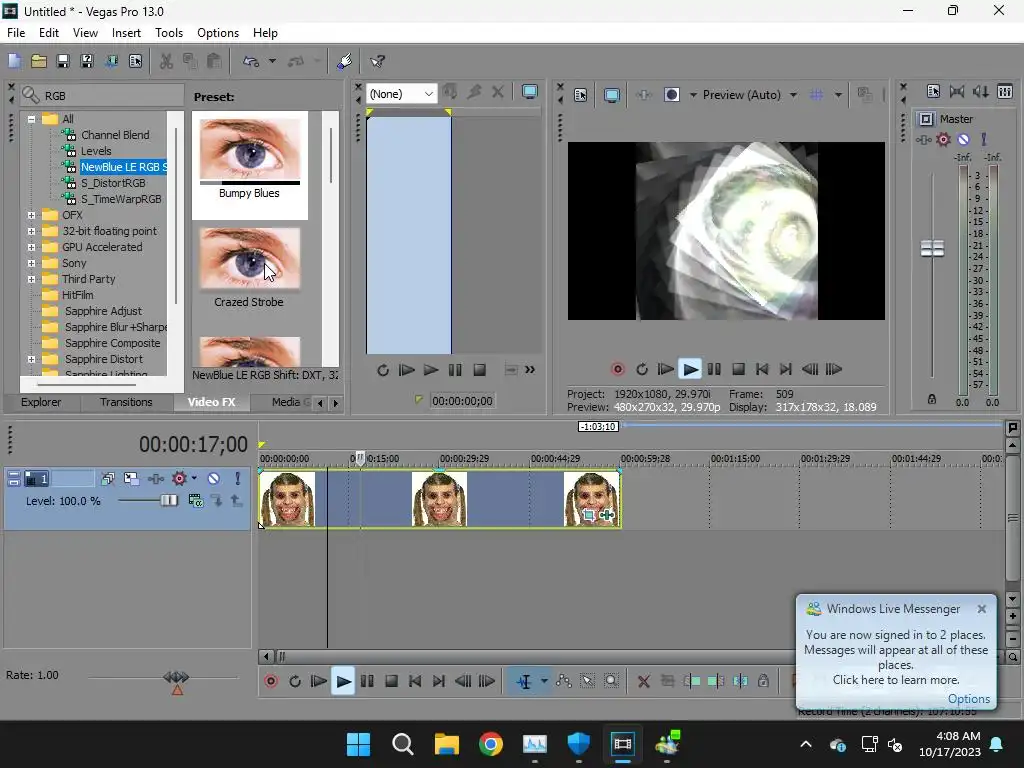Create a new project with the toolbar icon
1024x768 pixels.
point(14,61)
